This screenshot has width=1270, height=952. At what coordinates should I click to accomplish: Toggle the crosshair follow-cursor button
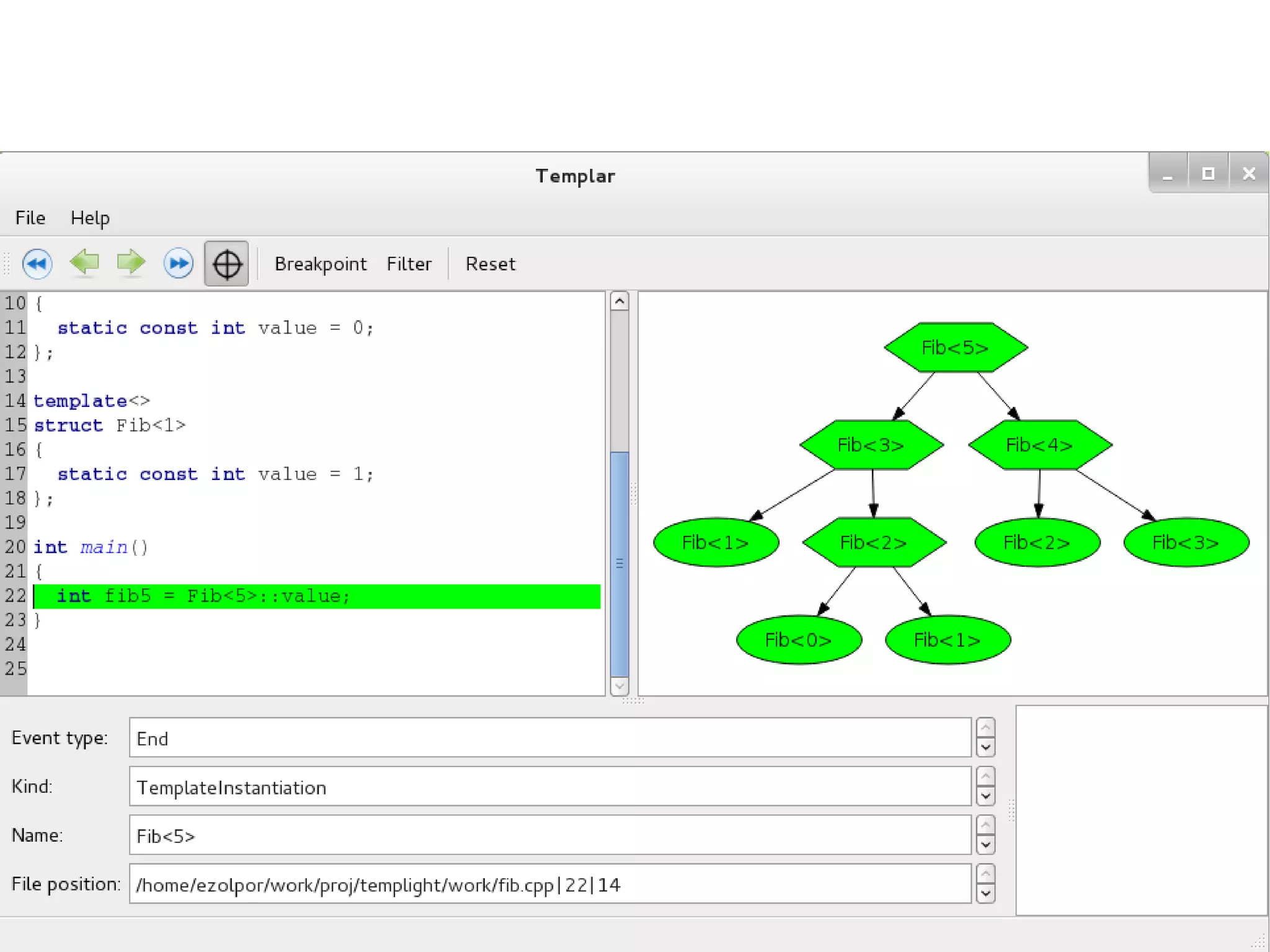226,264
